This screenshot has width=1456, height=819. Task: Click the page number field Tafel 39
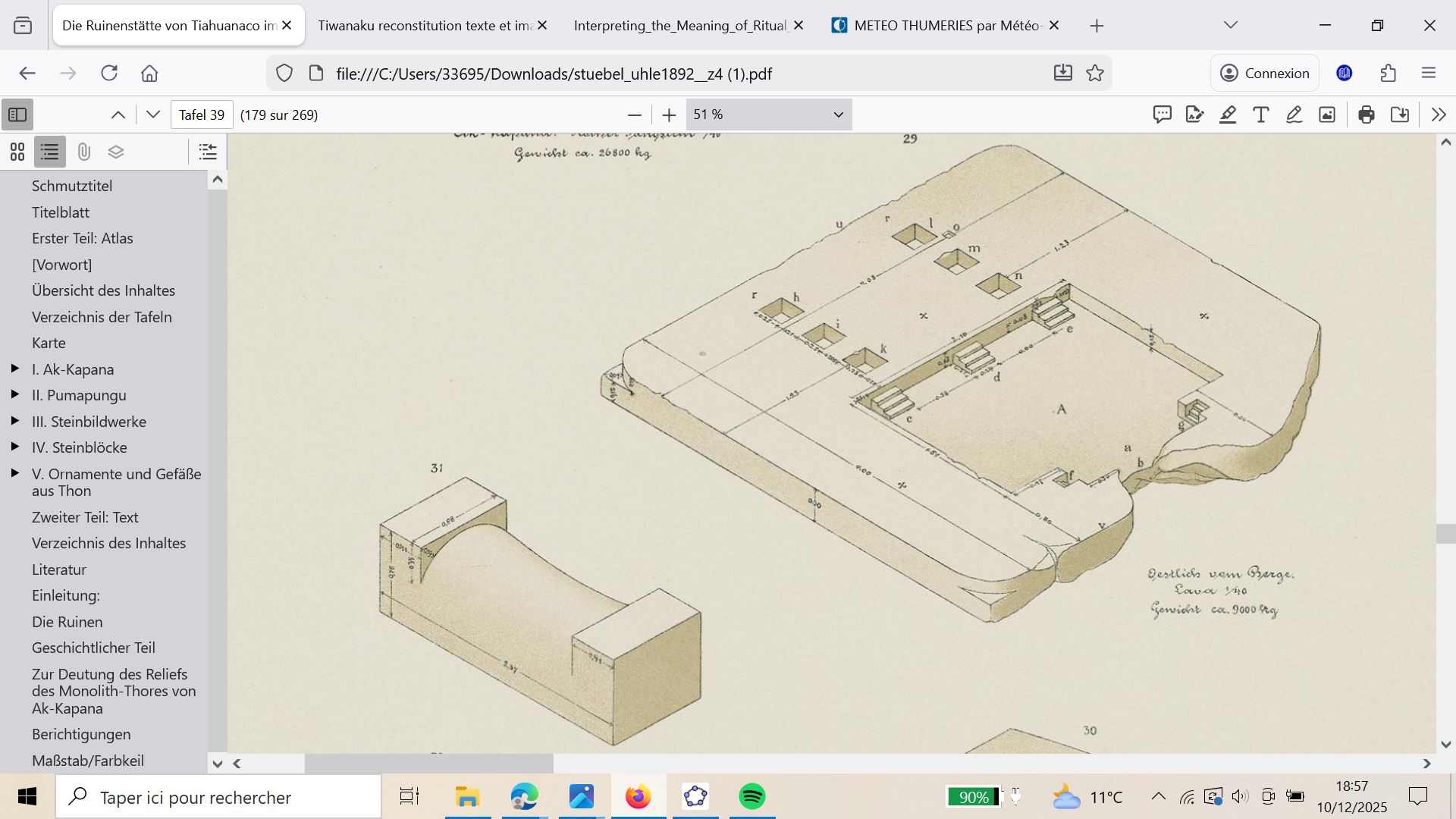202,115
